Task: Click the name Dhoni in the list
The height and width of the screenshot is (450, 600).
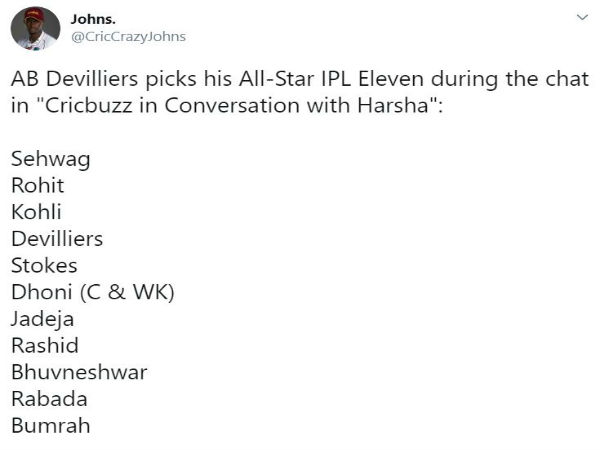Action: coord(42,292)
